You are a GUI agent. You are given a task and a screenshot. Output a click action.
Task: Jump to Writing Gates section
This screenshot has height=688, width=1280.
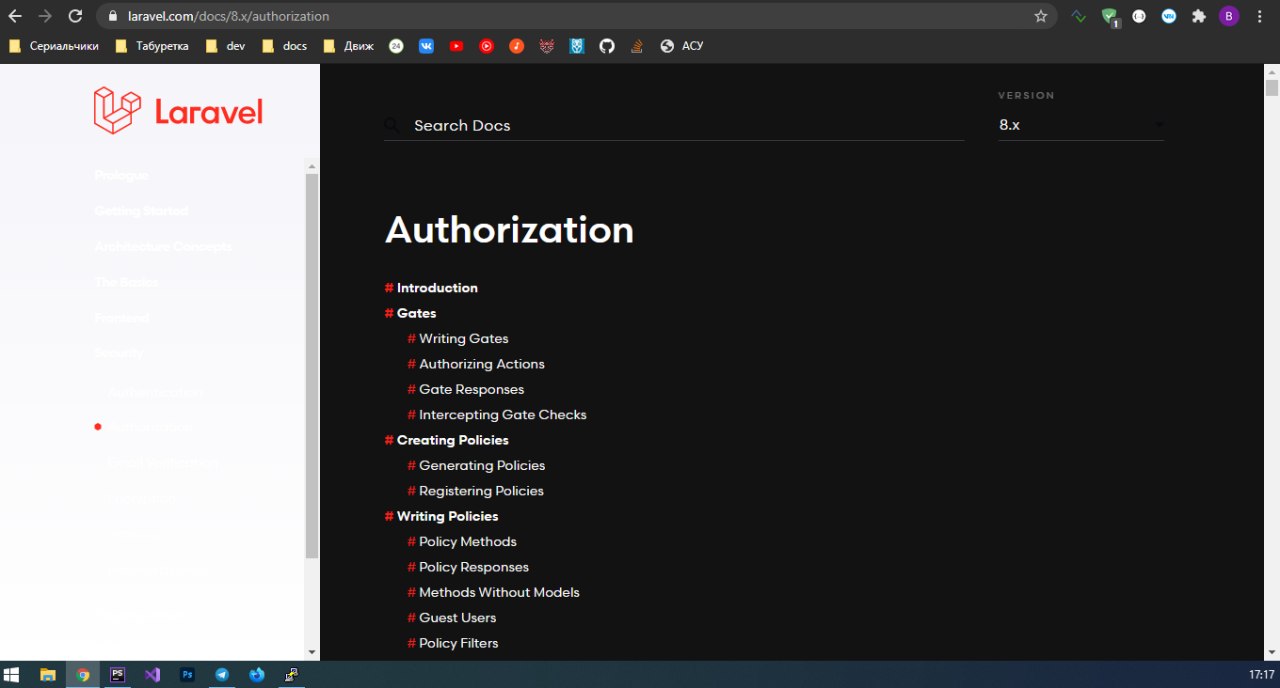point(464,339)
